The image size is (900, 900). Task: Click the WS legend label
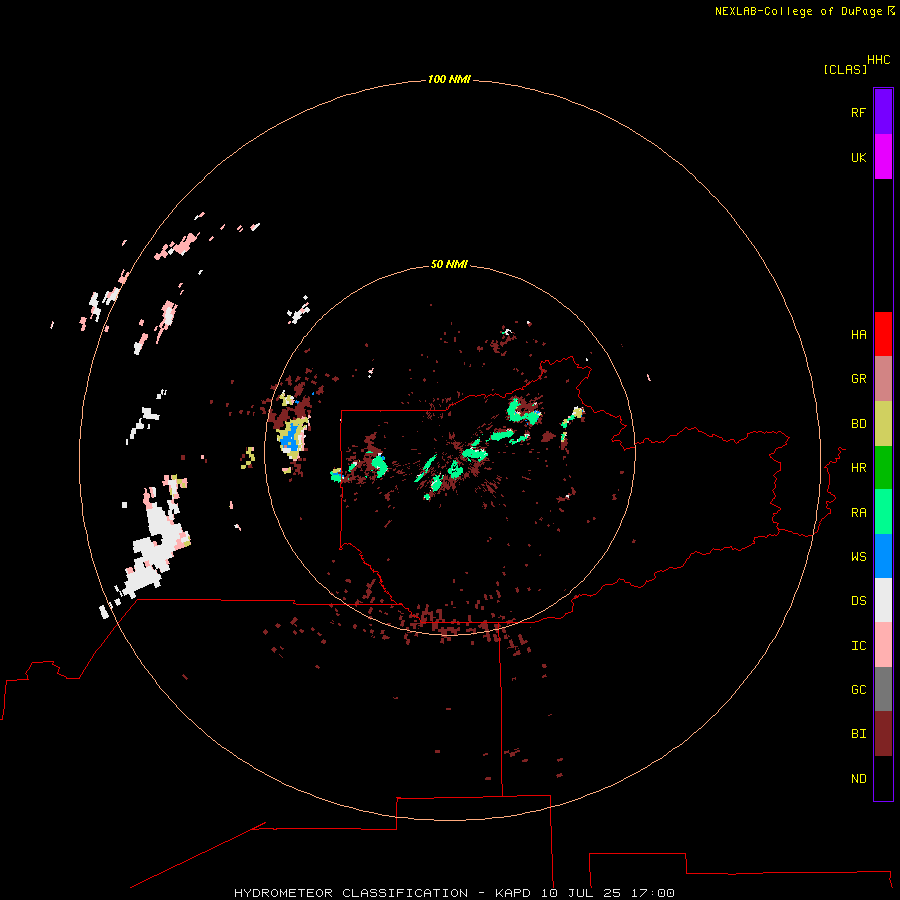[x=858, y=557]
